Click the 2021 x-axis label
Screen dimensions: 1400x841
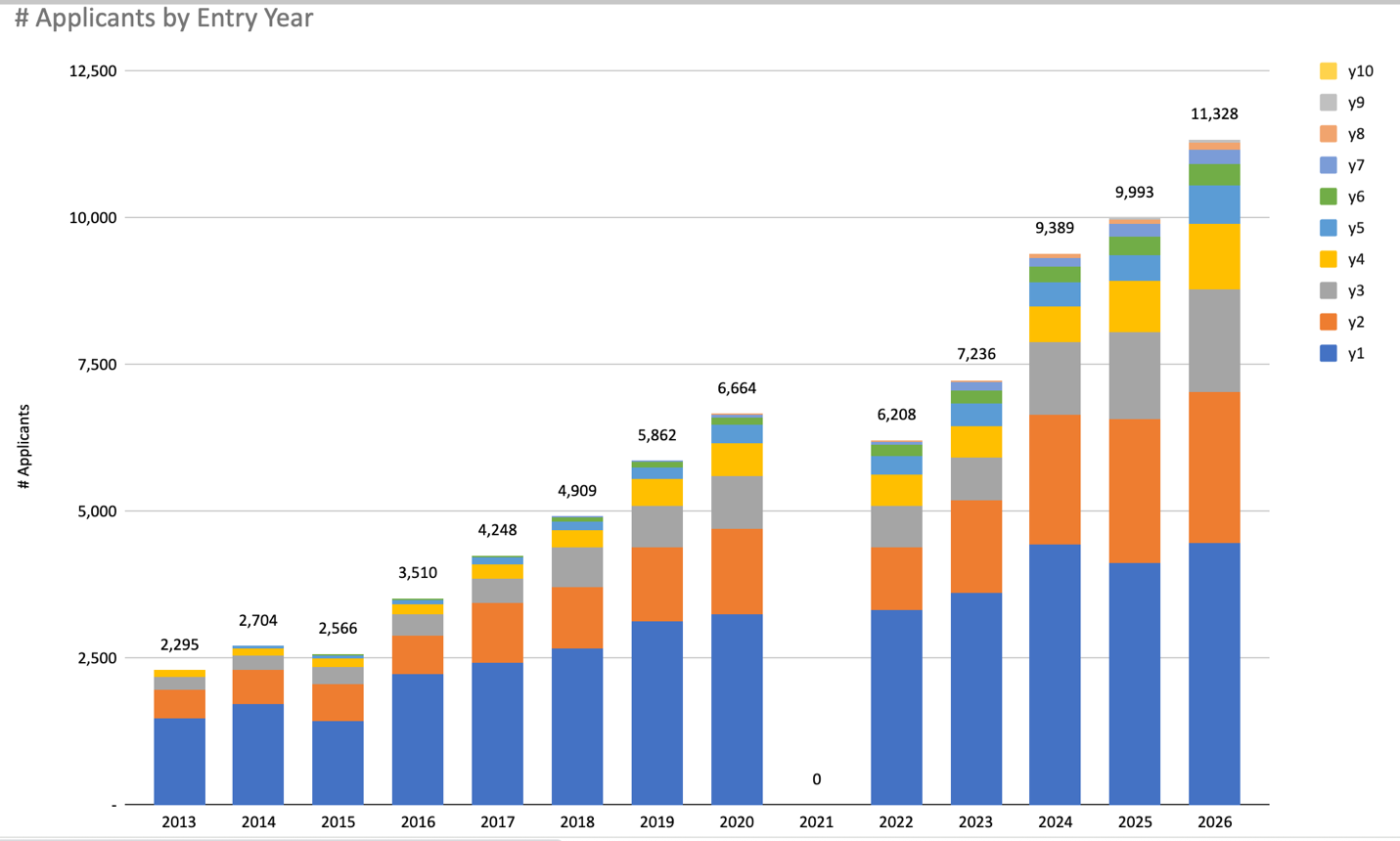coord(816,822)
